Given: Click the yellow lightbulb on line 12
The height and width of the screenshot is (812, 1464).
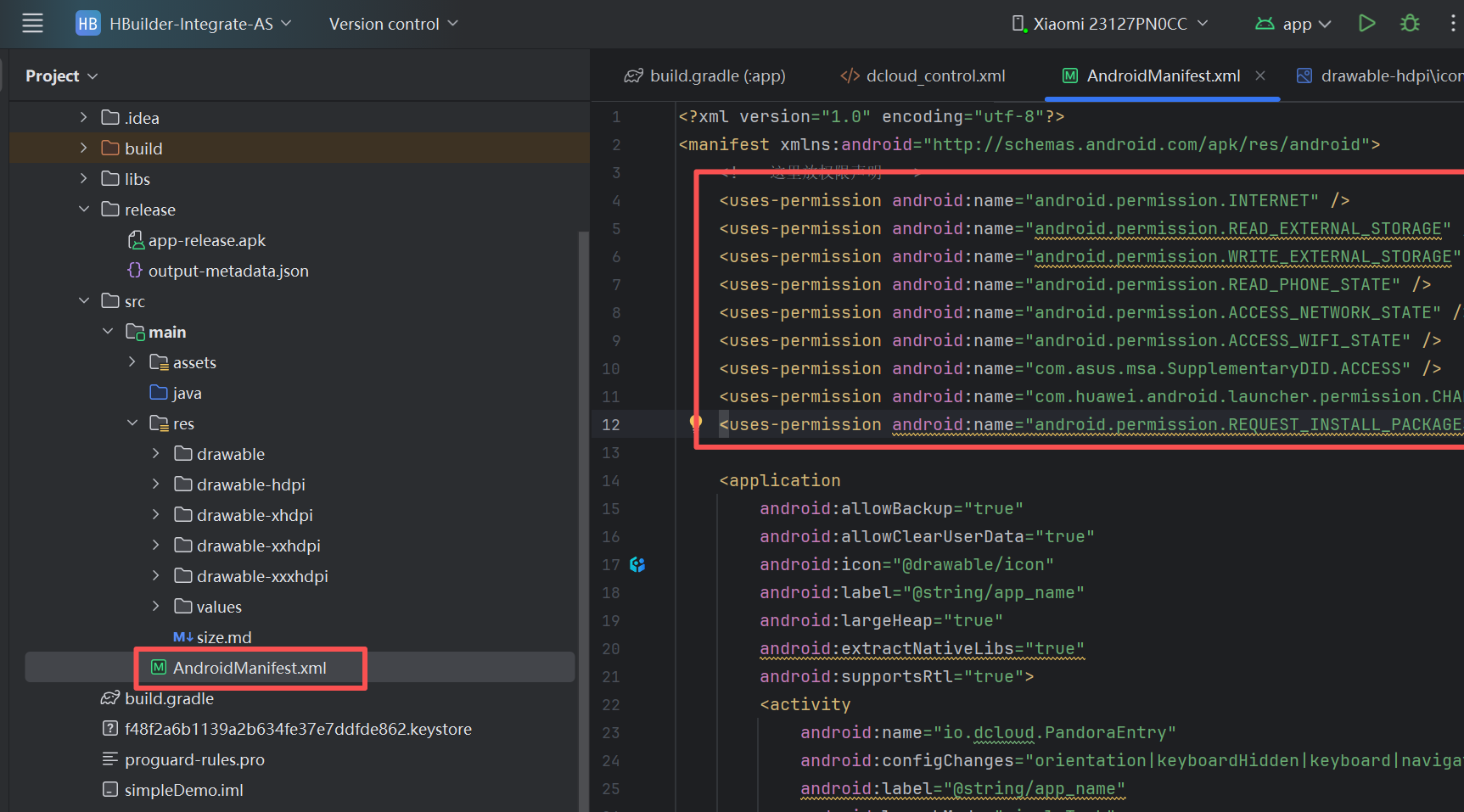Looking at the screenshot, I should [696, 422].
